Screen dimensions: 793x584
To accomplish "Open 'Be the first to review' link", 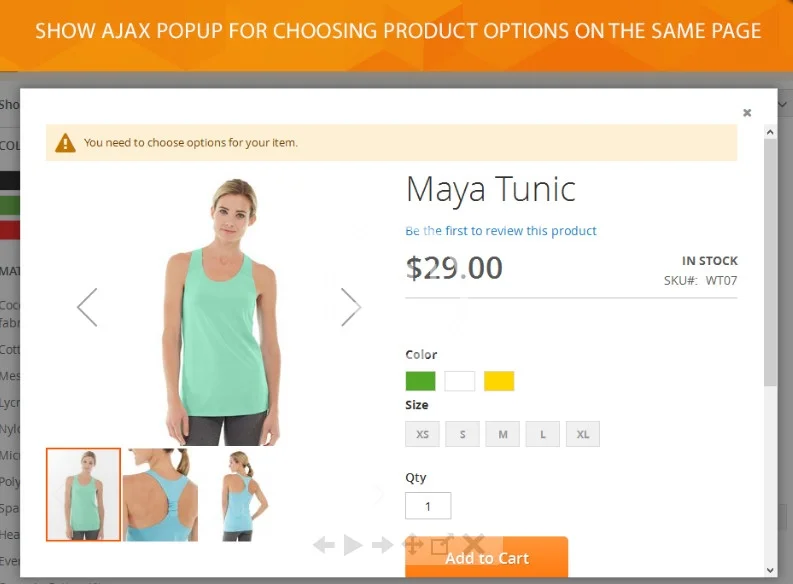I will 501,231.
